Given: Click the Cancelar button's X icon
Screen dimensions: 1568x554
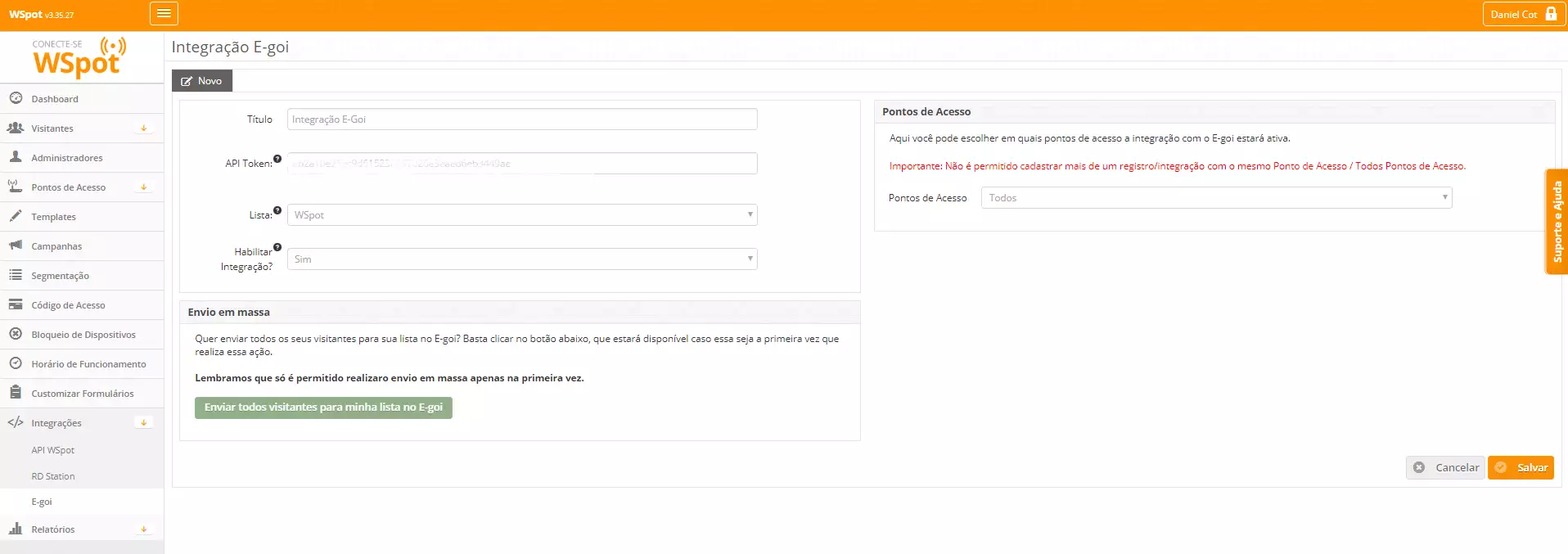Looking at the screenshot, I should point(1419,467).
